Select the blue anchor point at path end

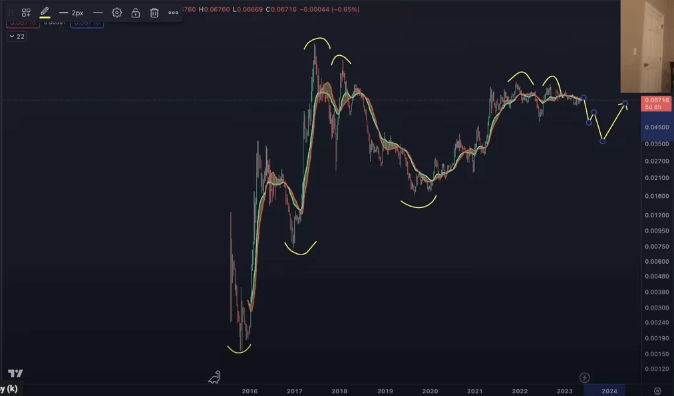click(x=625, y=103)
